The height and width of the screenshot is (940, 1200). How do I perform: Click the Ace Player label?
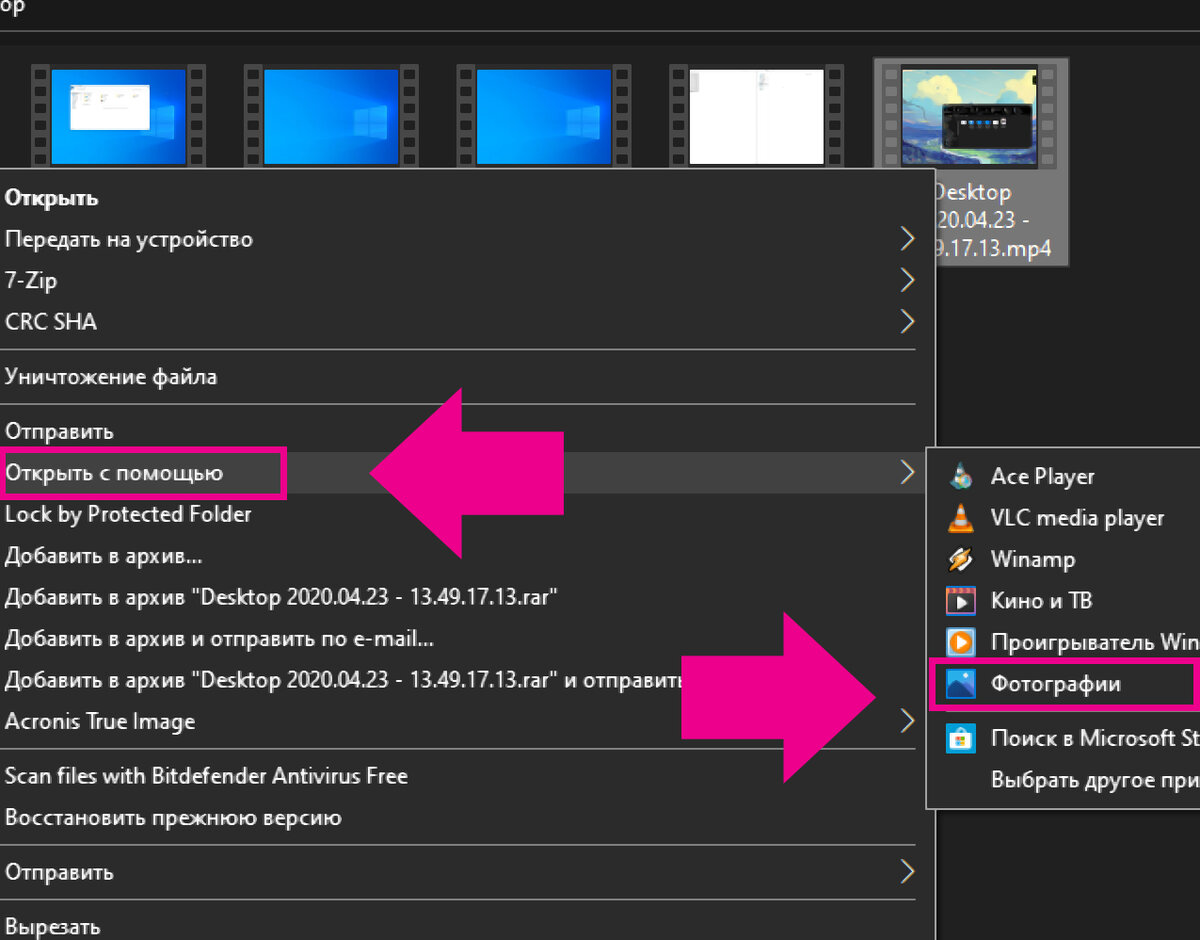(1043, 477)
